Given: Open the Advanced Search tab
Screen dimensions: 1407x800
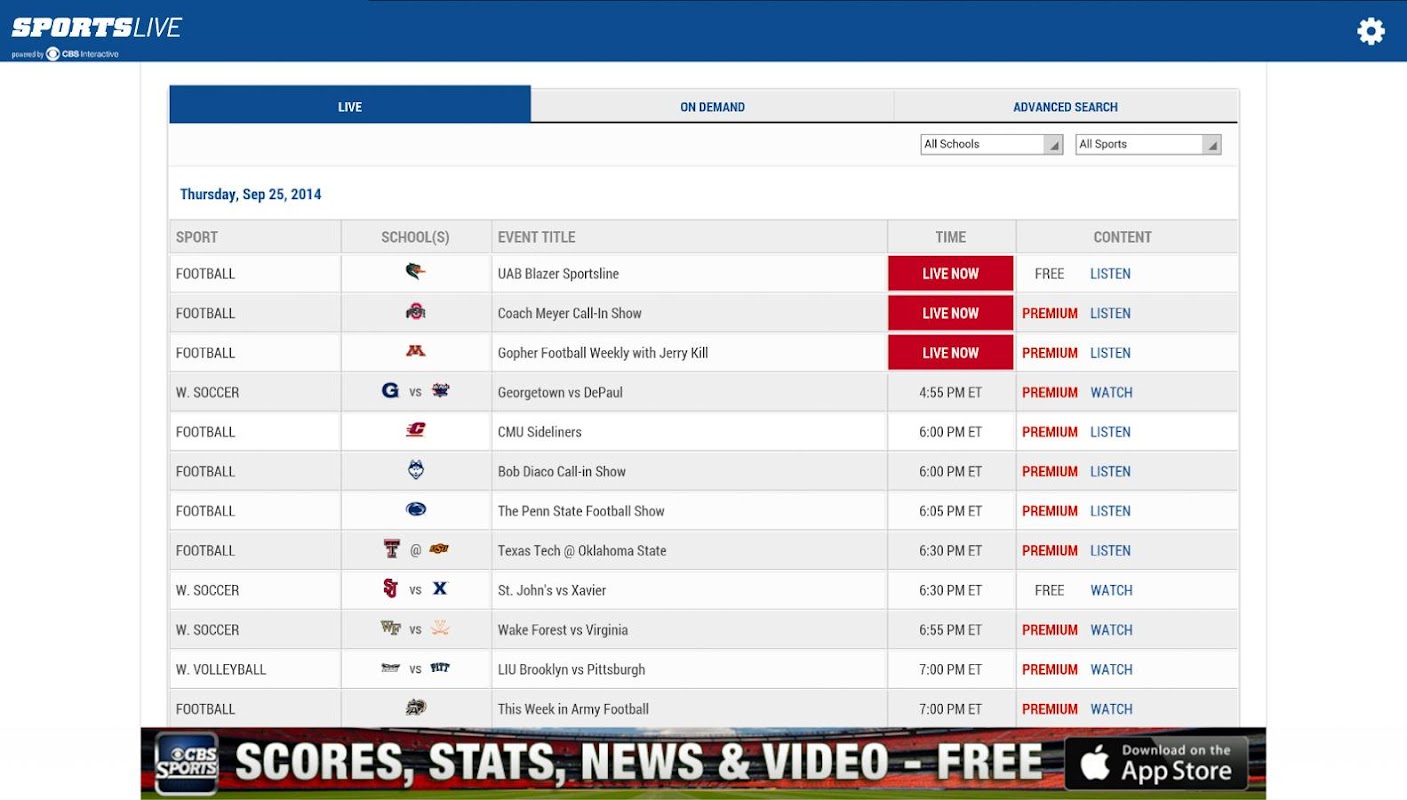Looking at the screenshot, I should coord(1065,106).
